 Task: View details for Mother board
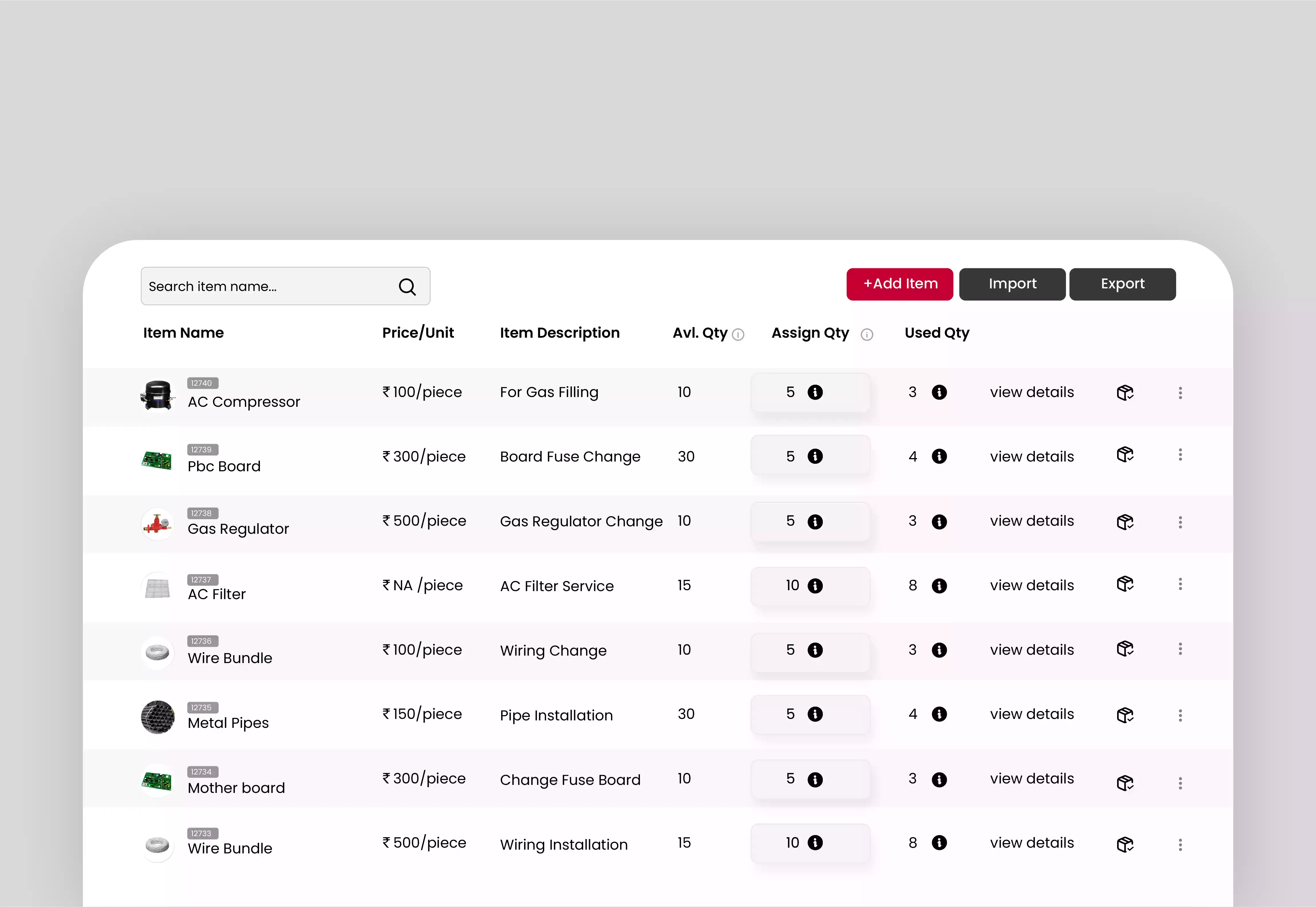click(1032, 779)
